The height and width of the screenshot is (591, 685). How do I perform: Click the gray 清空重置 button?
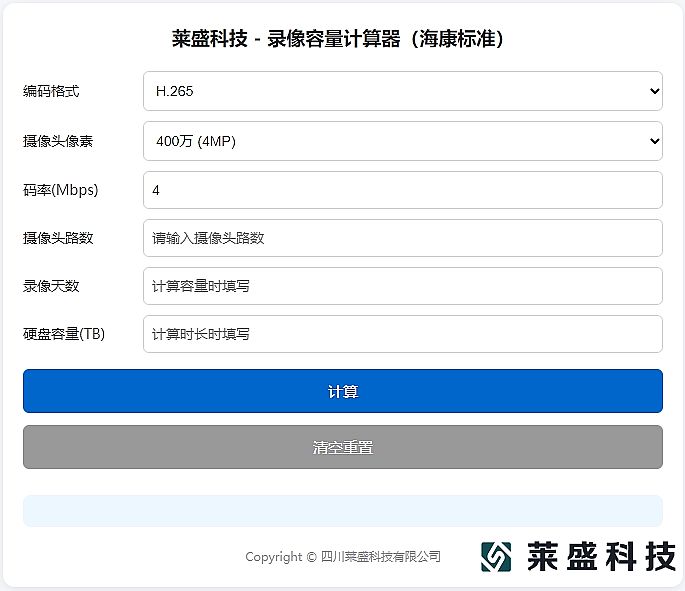(343, 447)
